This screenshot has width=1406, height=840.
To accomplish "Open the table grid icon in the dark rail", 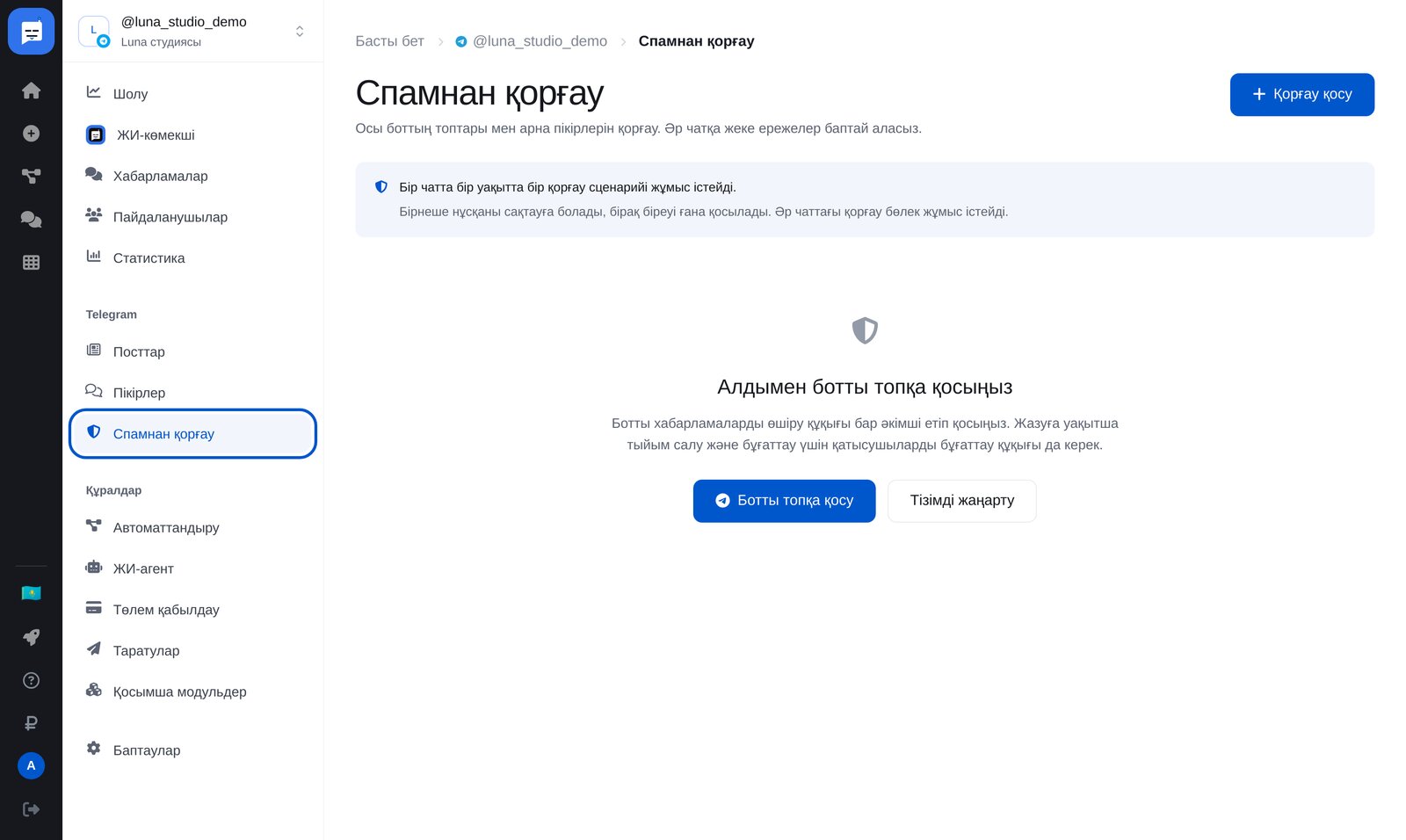I will coord(31,262).
